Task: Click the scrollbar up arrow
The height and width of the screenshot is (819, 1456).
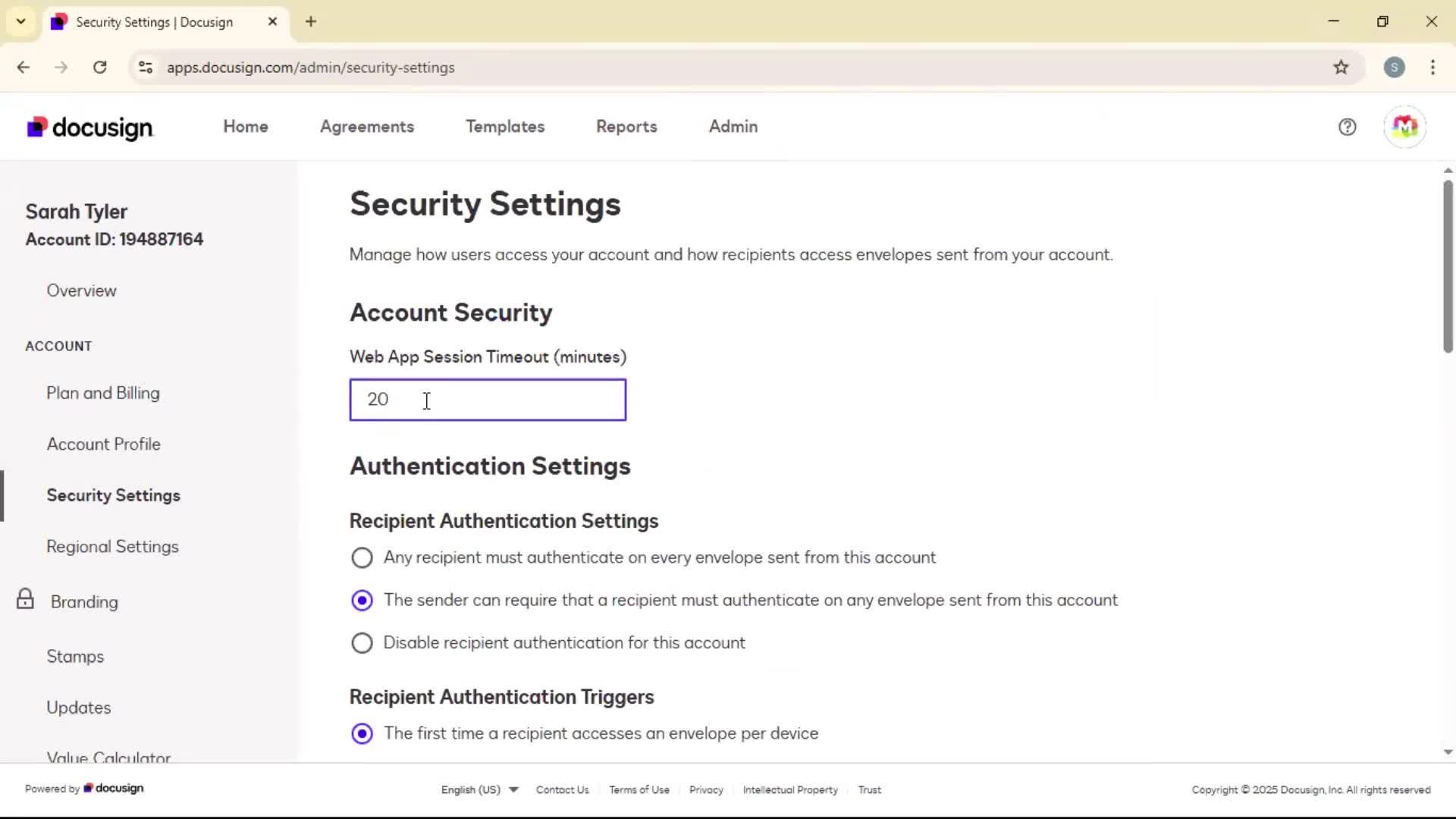Action: click(x=1448, y=171)
